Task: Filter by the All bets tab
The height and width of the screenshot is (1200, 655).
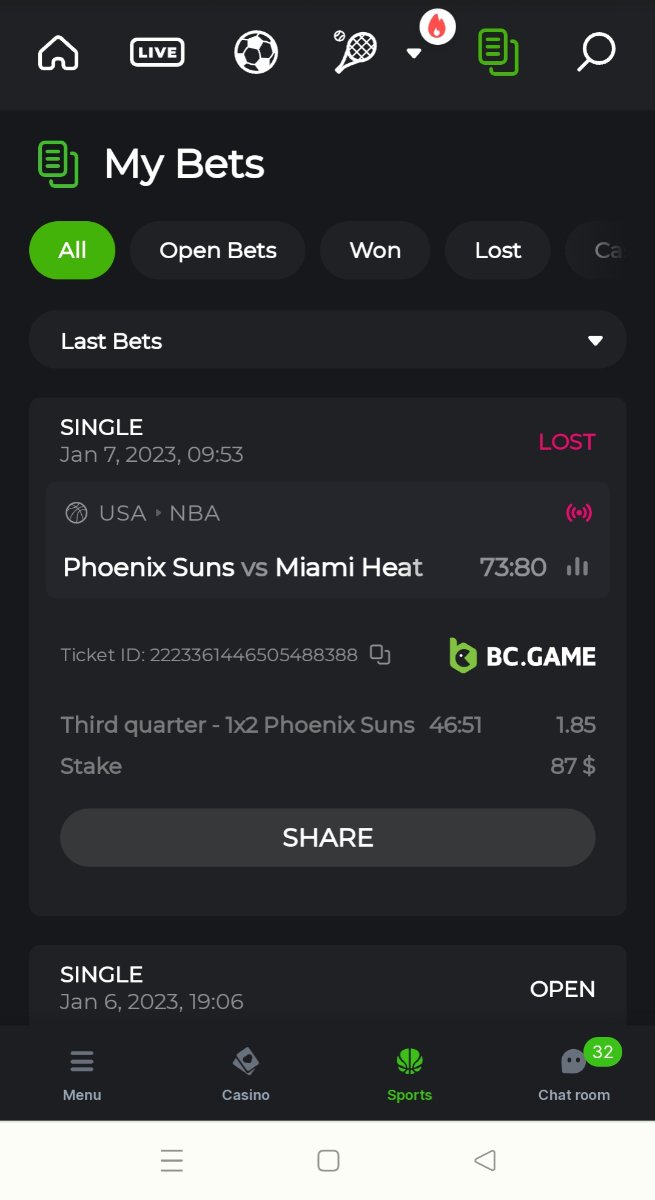Action: point(72,250)
